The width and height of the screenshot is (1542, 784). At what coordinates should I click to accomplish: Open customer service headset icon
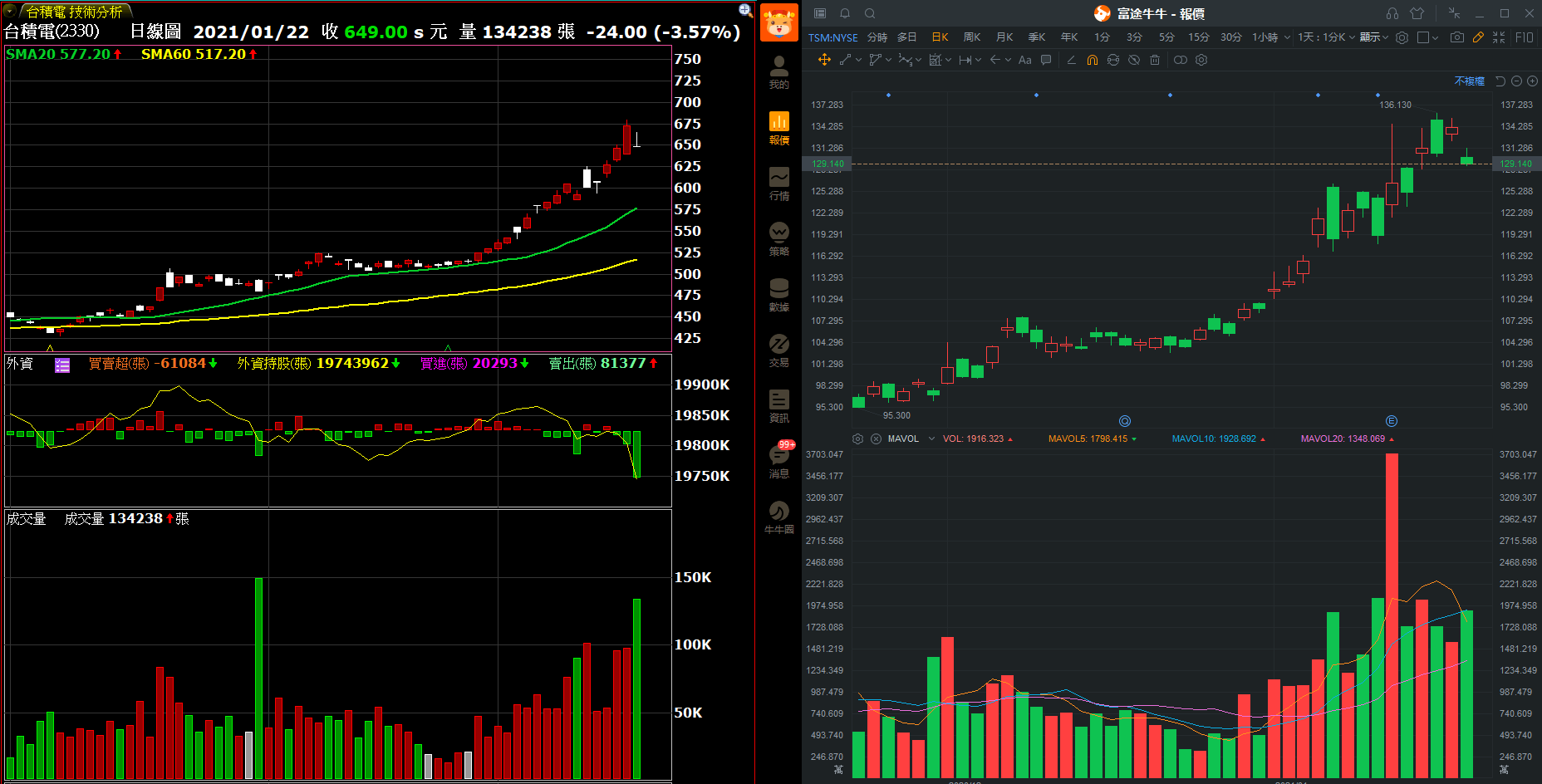[1392, 13]
